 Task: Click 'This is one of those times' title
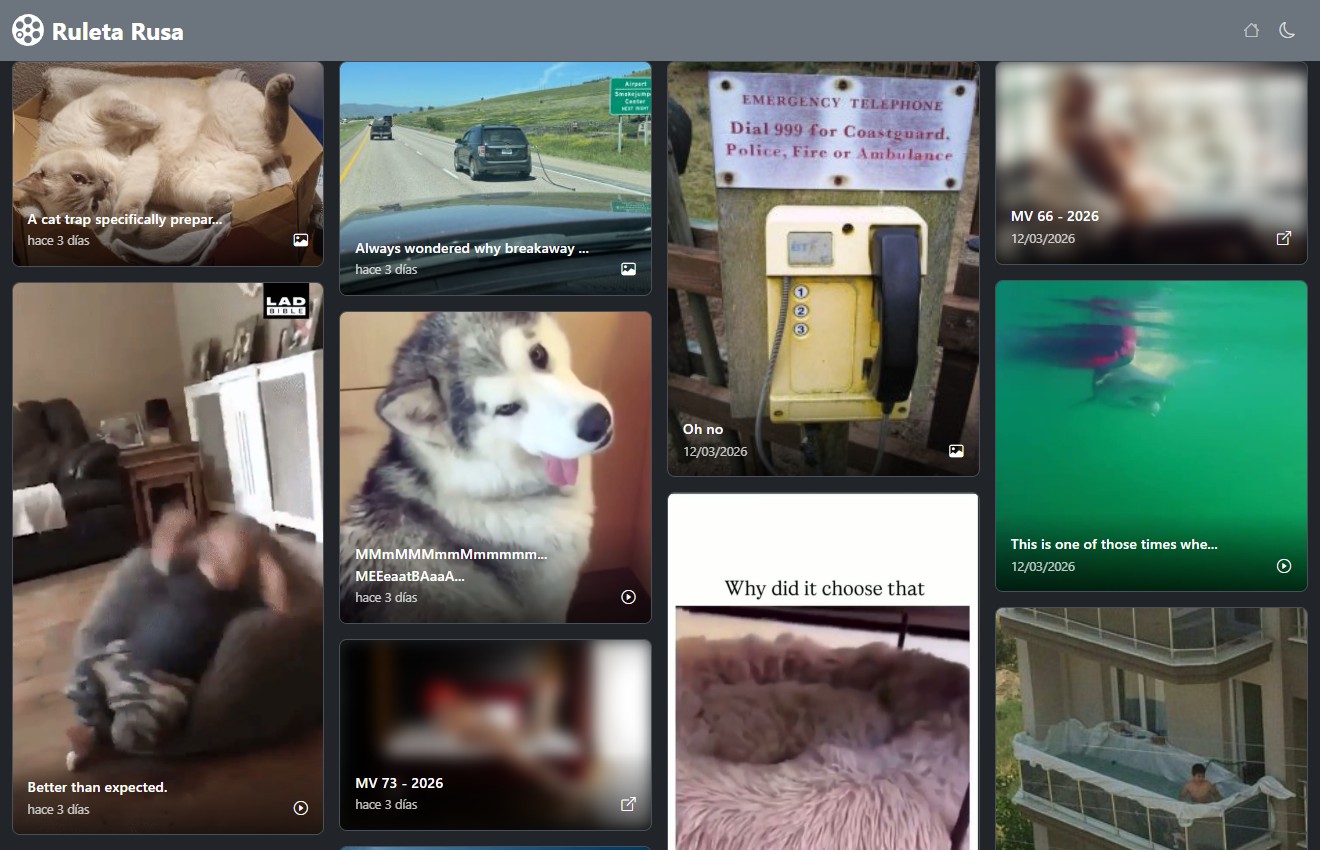click(1113, 544)
